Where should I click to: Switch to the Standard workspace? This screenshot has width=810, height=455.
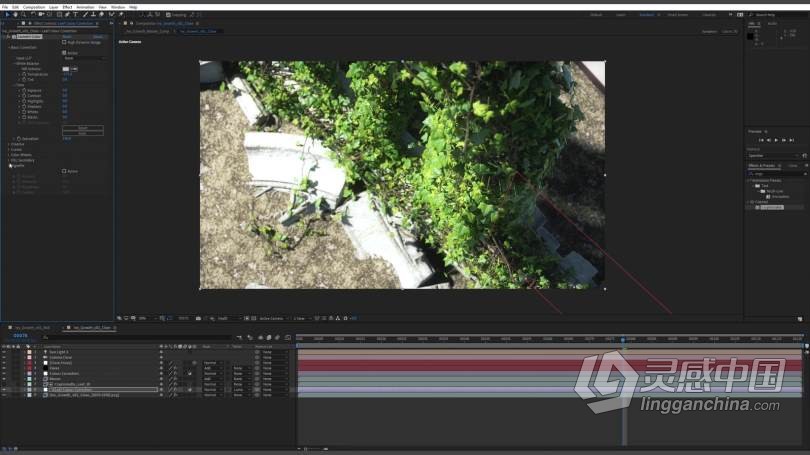pos(647,15)
